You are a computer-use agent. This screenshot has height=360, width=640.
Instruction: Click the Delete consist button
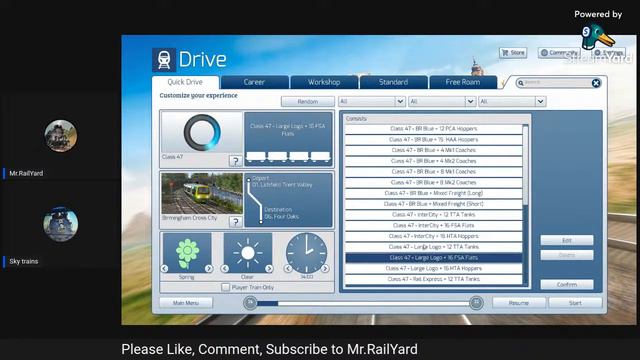point(567,255)
